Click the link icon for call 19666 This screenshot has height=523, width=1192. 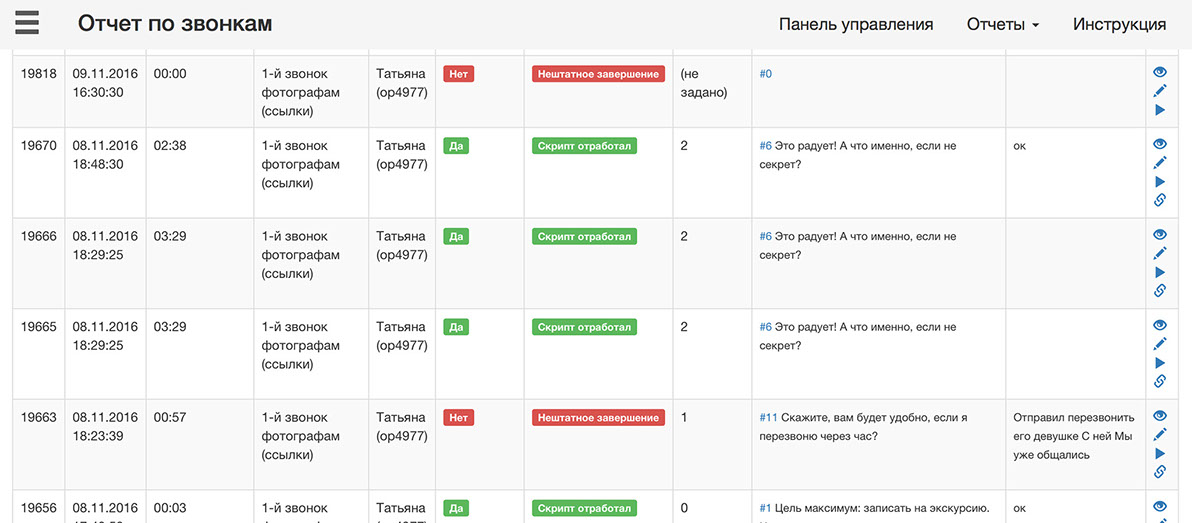[x=1160, y=291]
